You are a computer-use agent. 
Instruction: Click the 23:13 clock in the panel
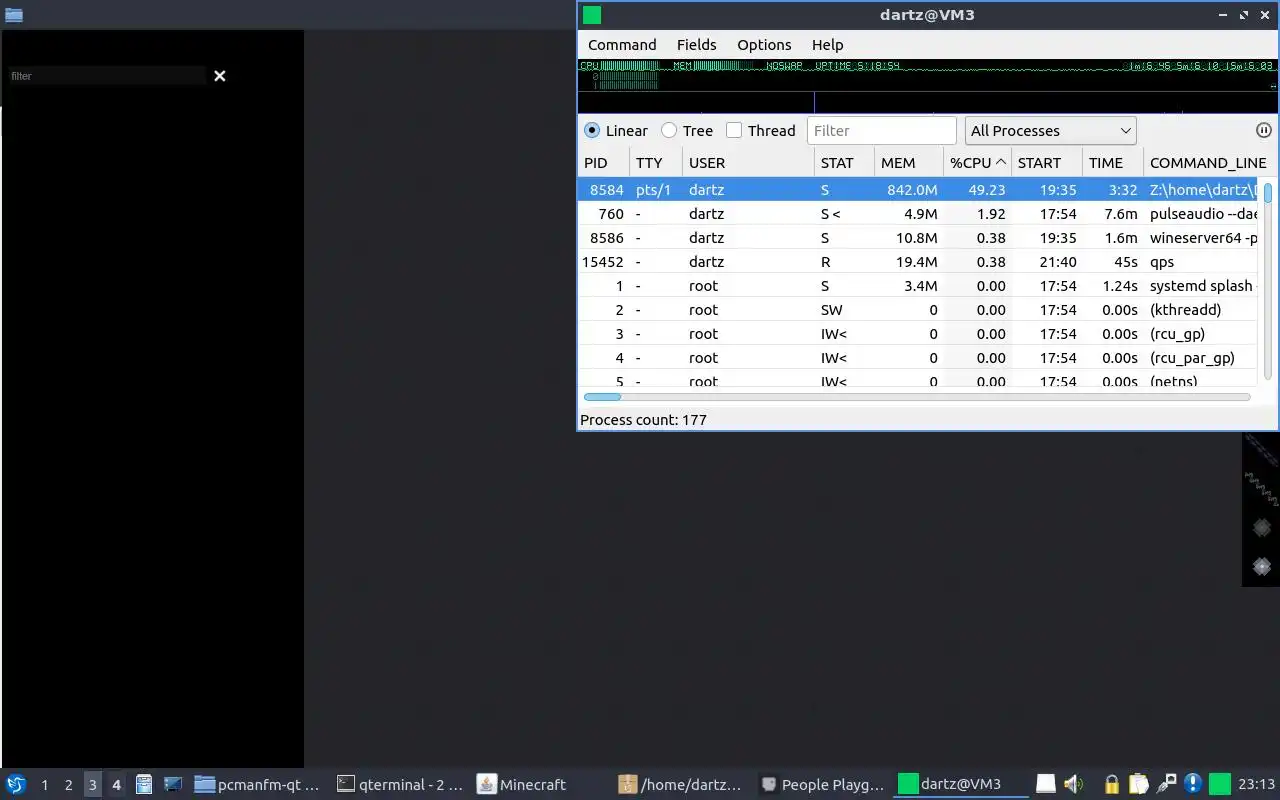(1256, 784)
